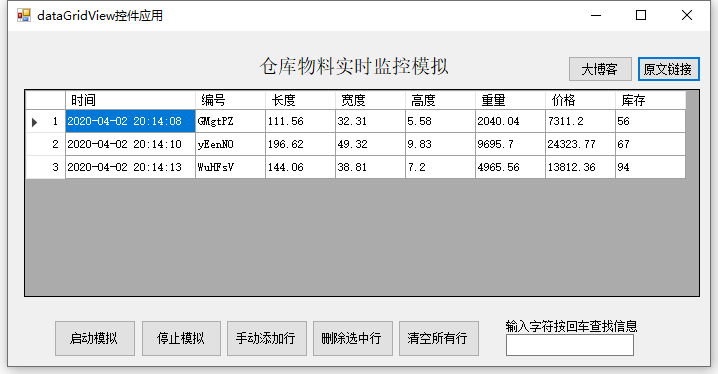The image size is (718, 374).
Task: Sort by the 长度 column header
Action: pos(300,100)
